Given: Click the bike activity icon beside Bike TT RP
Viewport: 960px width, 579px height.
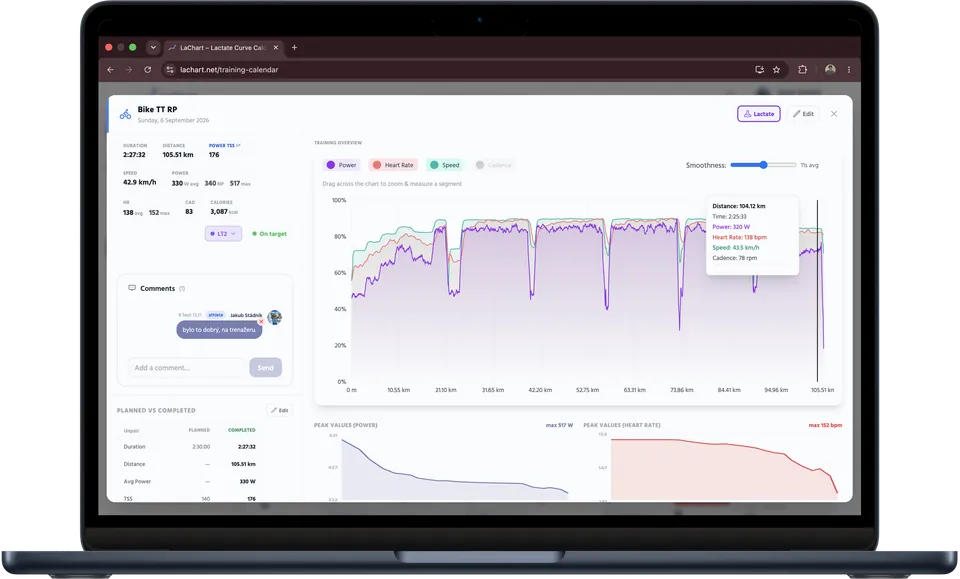Looking at the screenshot, I should 126,114.
